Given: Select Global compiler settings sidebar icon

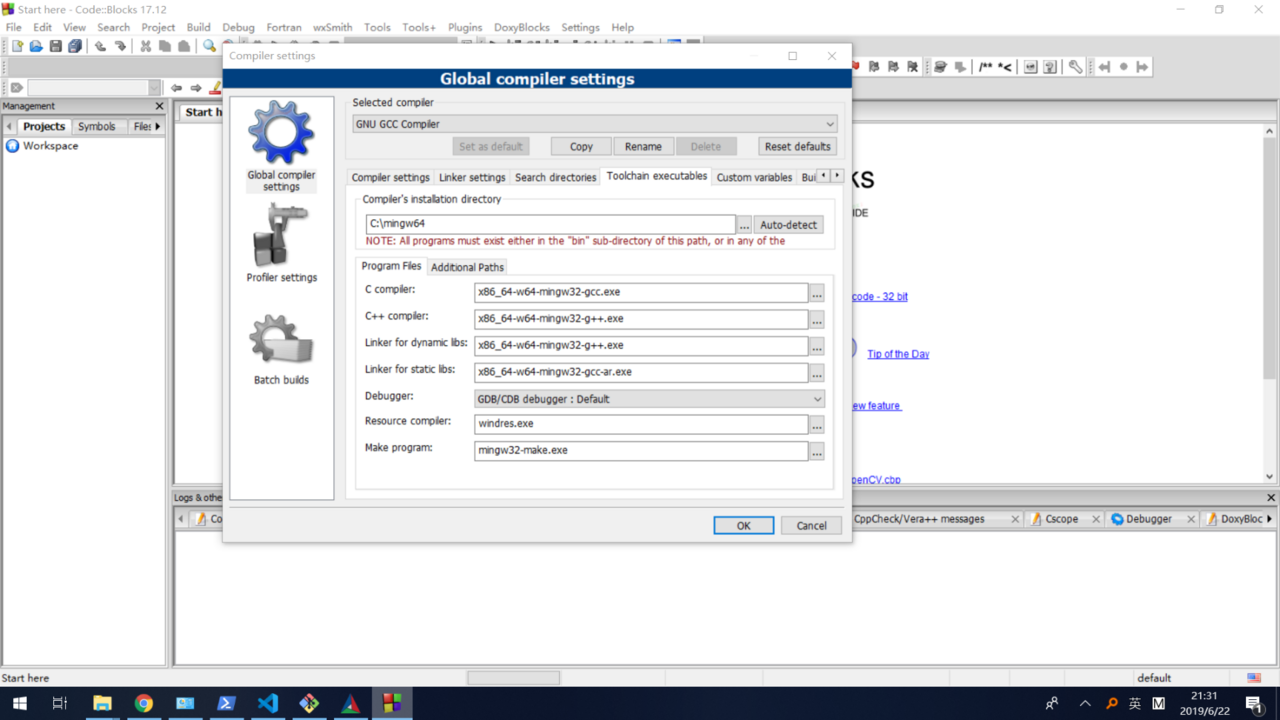Looking at the screenshot, I should click(x=281, y=146).
